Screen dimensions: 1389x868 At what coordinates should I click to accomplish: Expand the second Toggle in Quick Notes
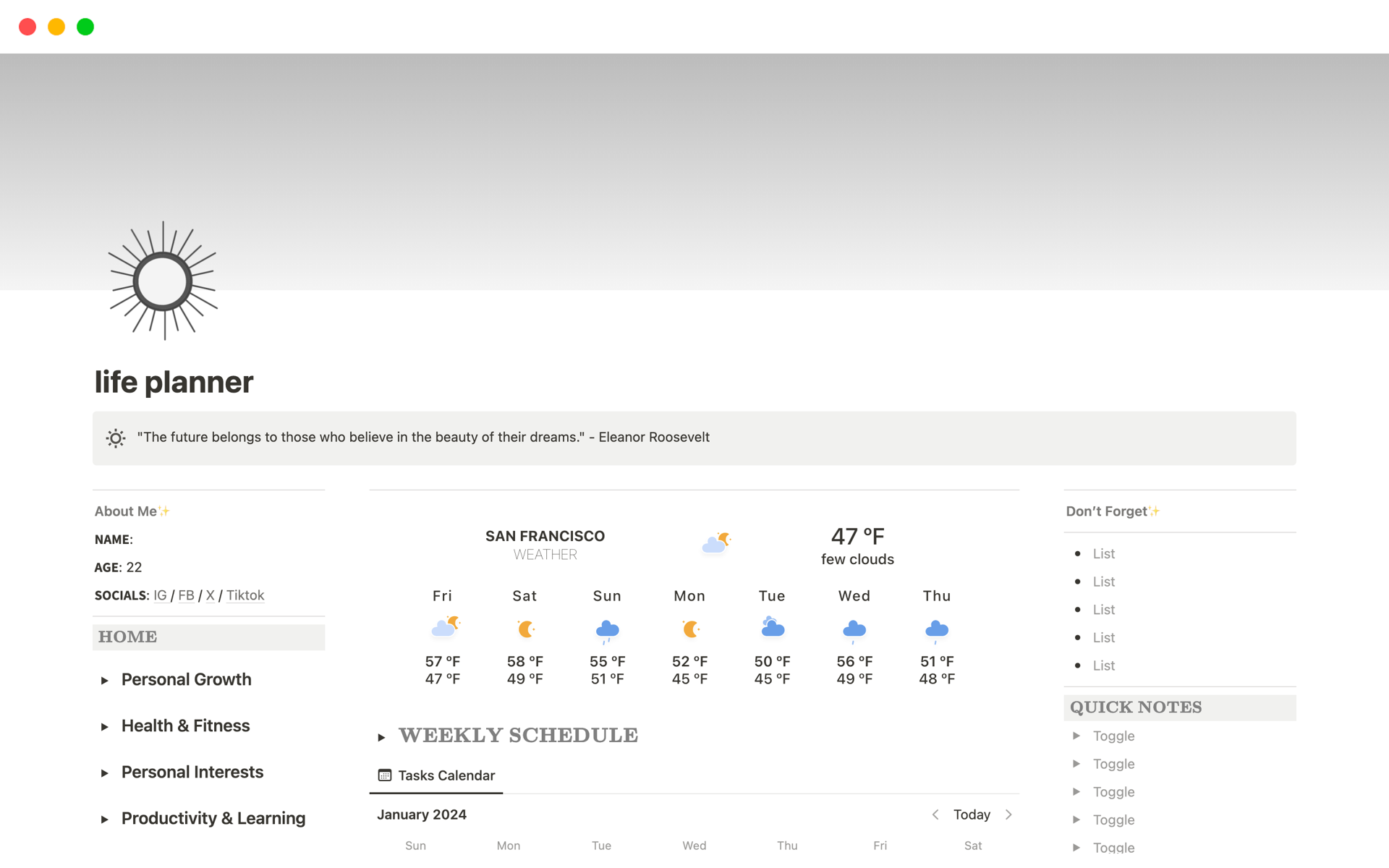(1076, 764)
